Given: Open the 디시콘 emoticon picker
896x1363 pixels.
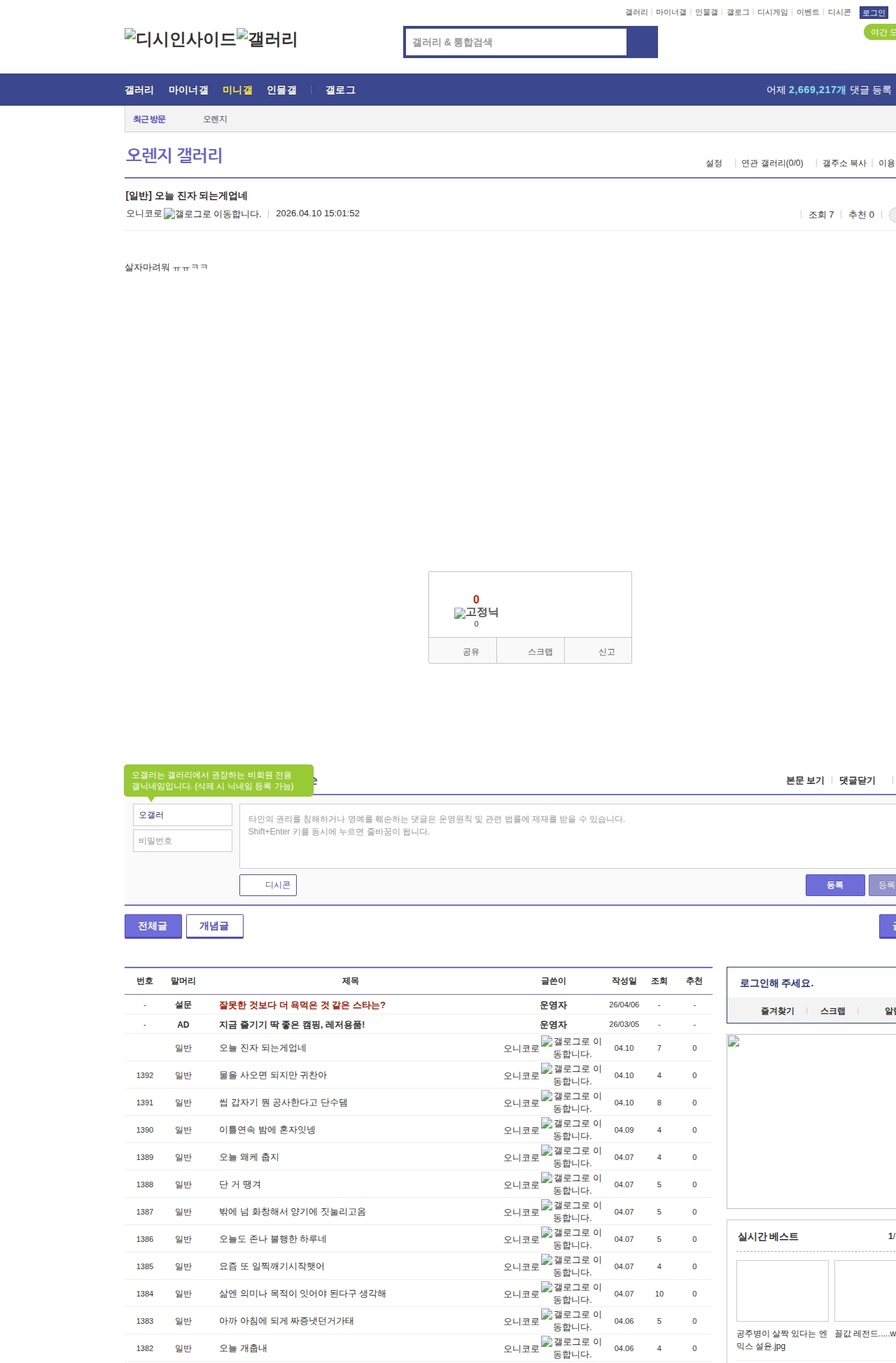Looking at the screenshot, I should click(x=268, y=885).
